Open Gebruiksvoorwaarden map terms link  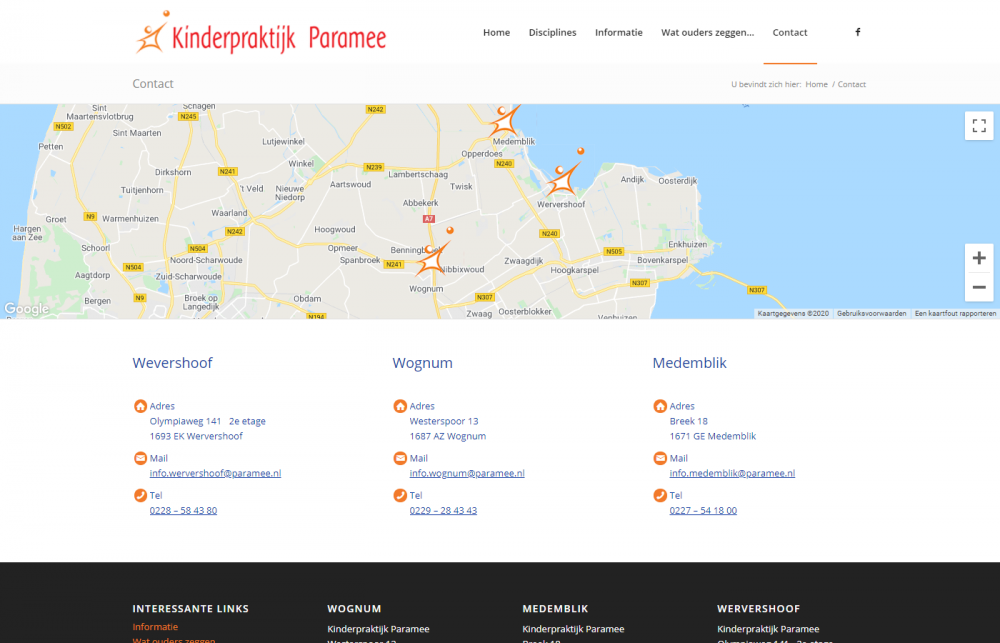tap(871, 314)
